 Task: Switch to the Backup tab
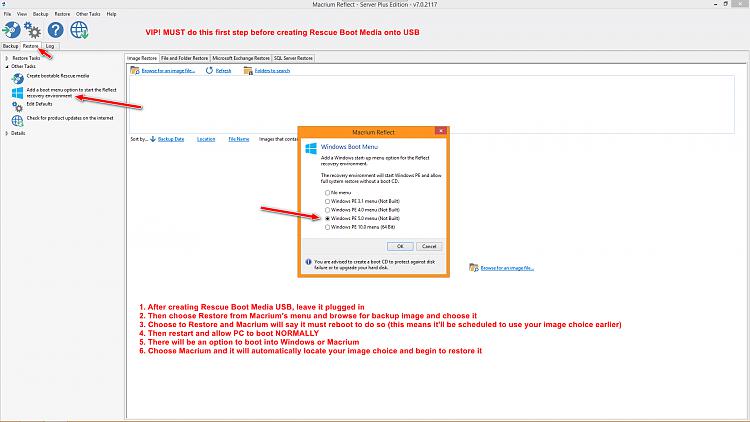[11, 46]
